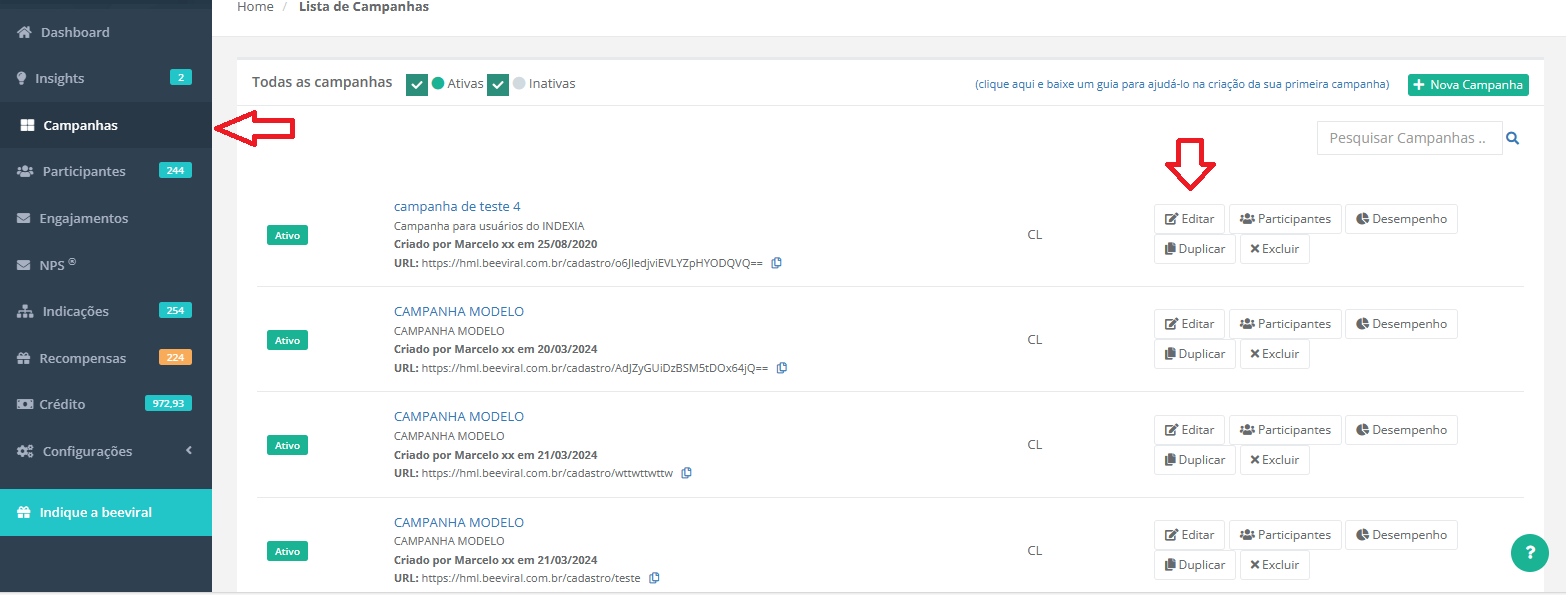This screenshot has height=595, width=1566.
Task: View Desempenho for cadastro/teste campaign
Action: (x=1401, y=535)
